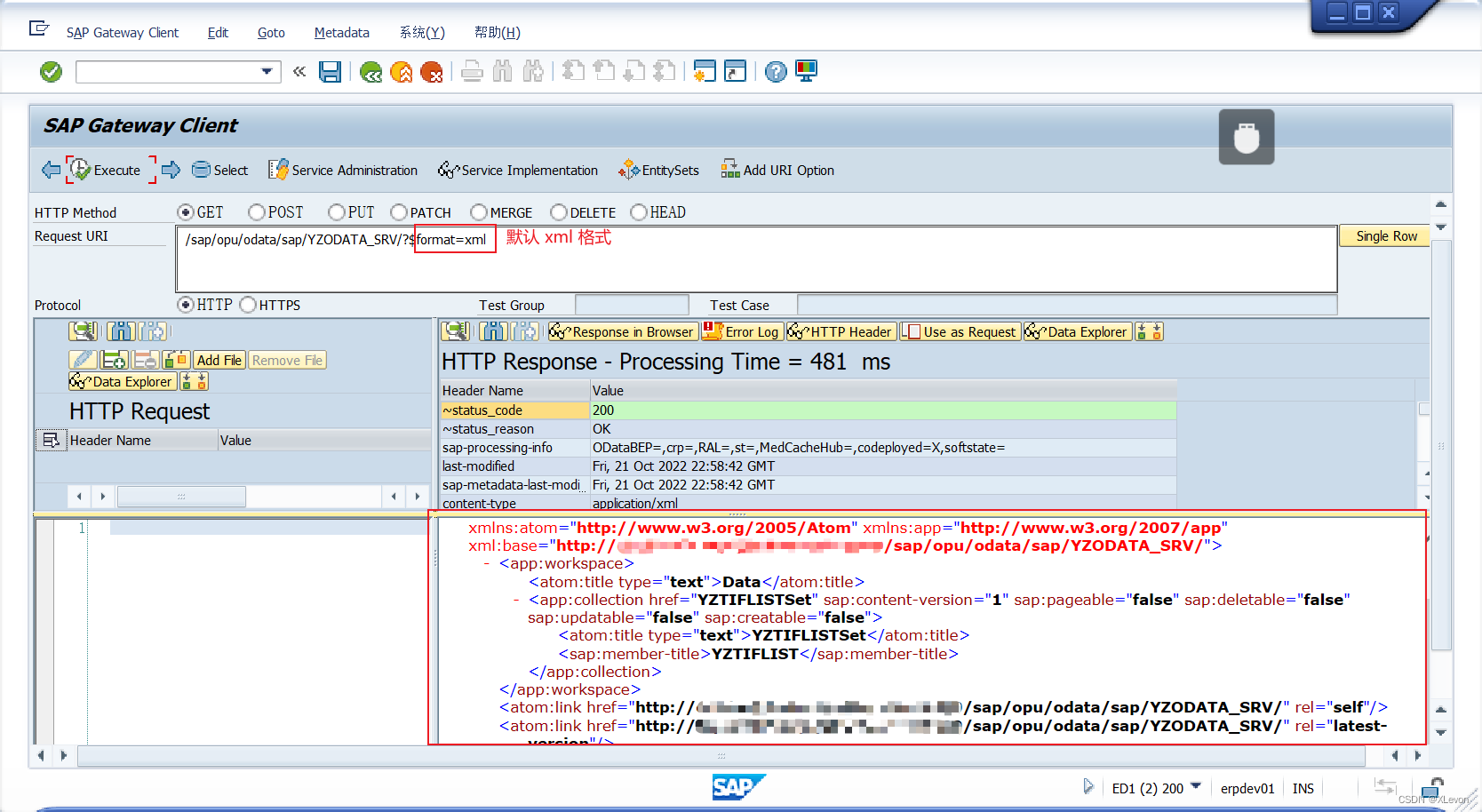Open the blue Help question mark icon
The width and height of the screenshot is (1482, 812).
[776, 72]
